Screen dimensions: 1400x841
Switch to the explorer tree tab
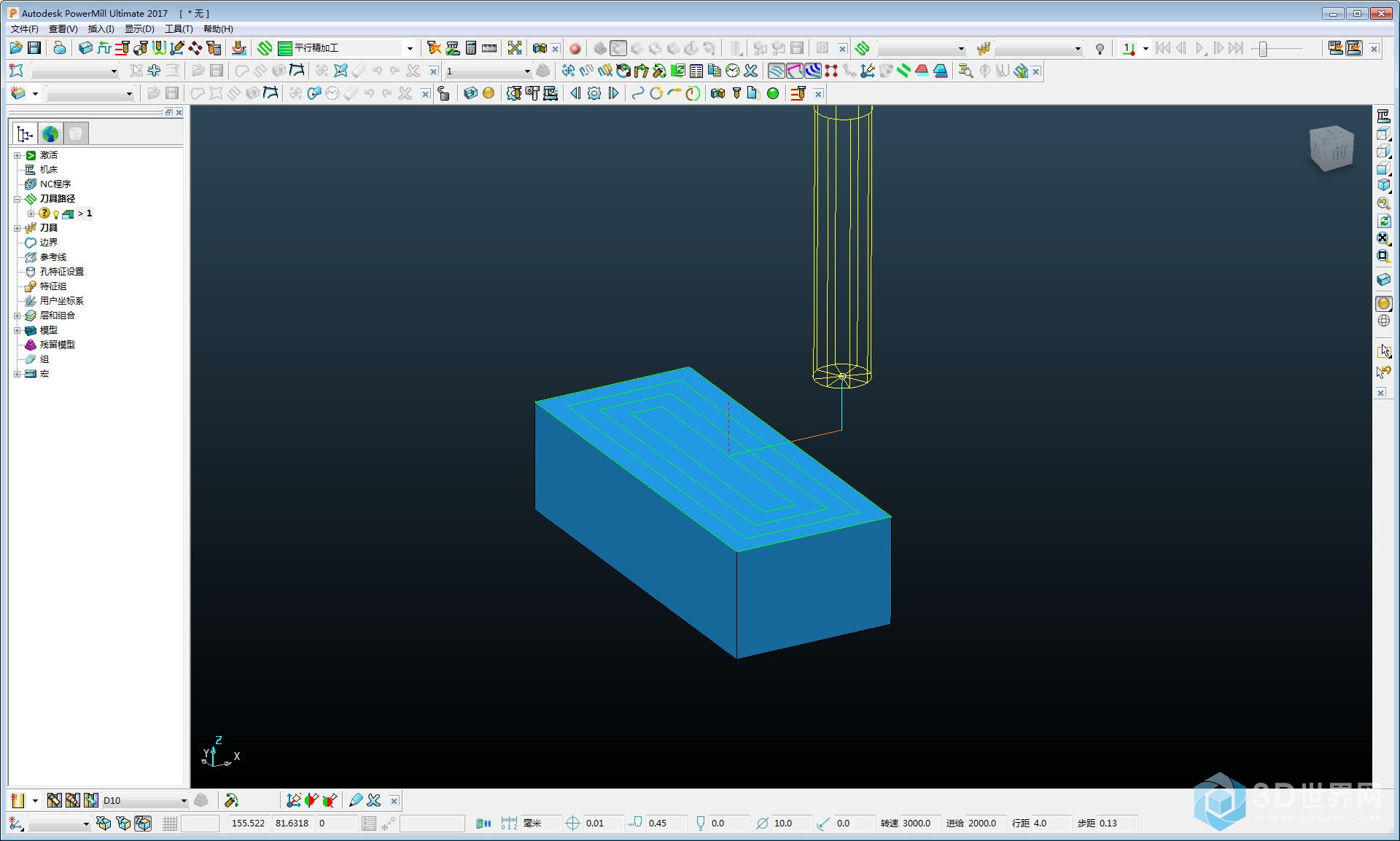click(25, 134)
